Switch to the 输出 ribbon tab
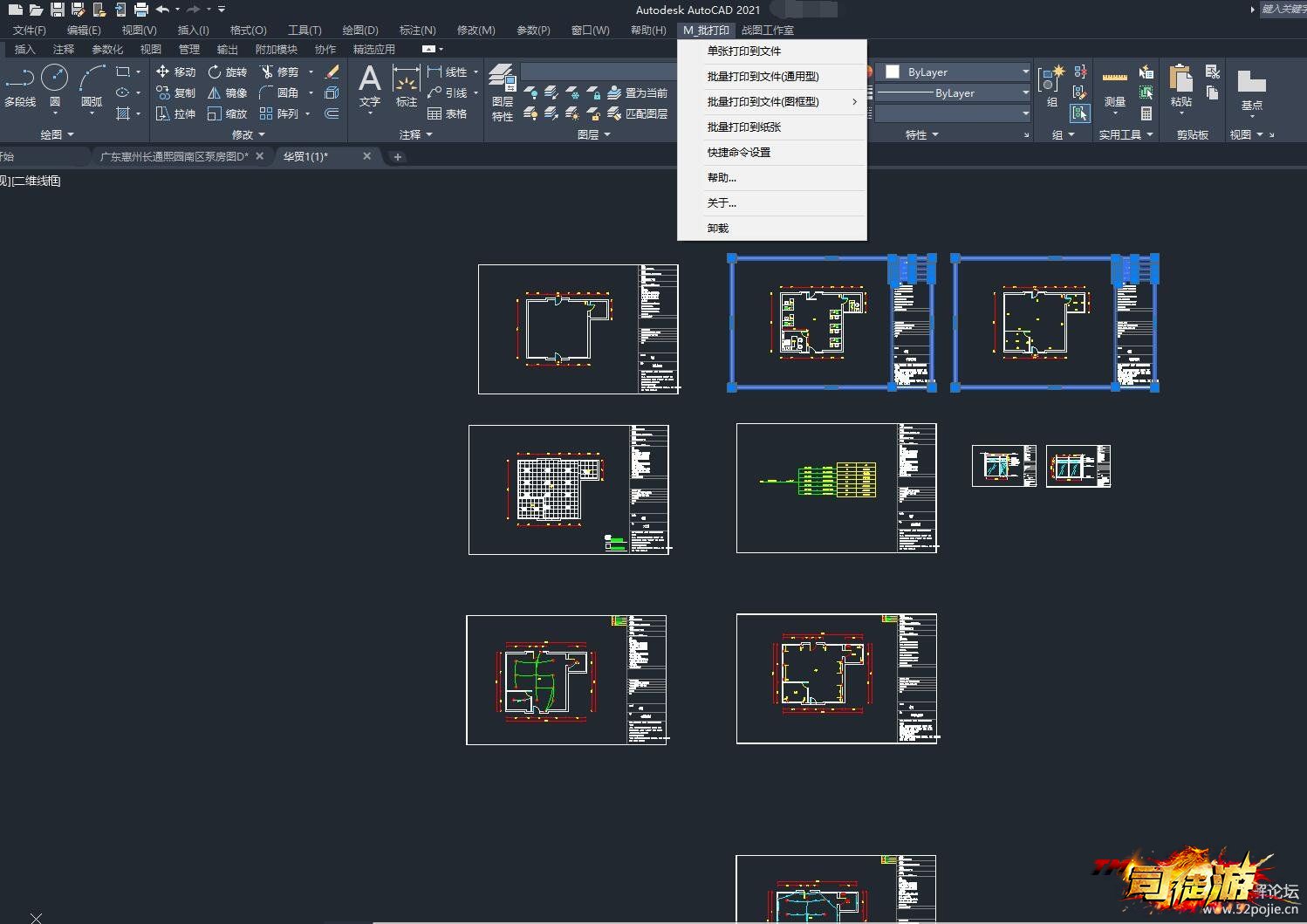This screenshot has width=1307, height=924. (x=228, y=49)
